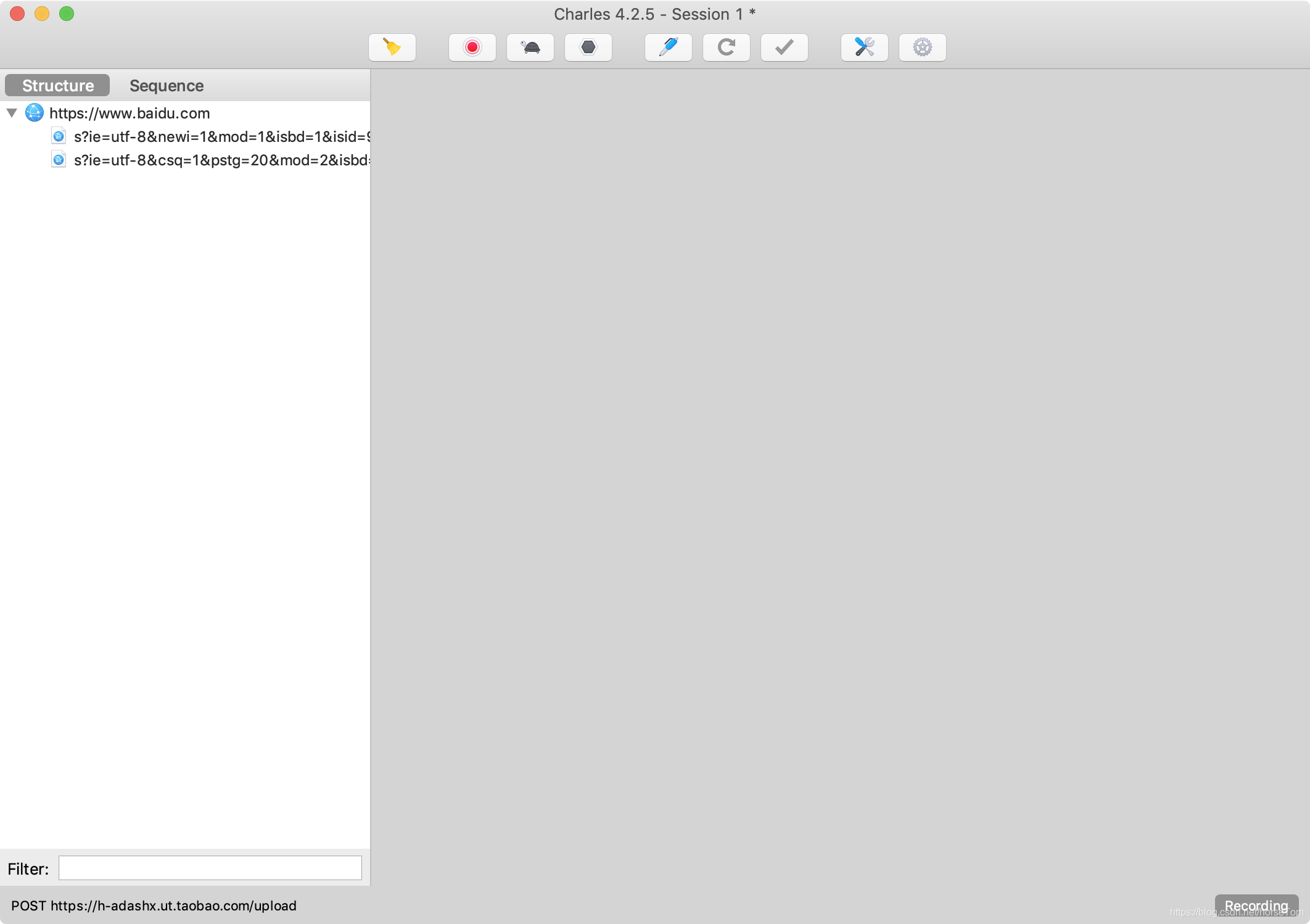The image size is (1310, 924).
Task: Click the POST taobao upload status text
Action: point(154,905)
